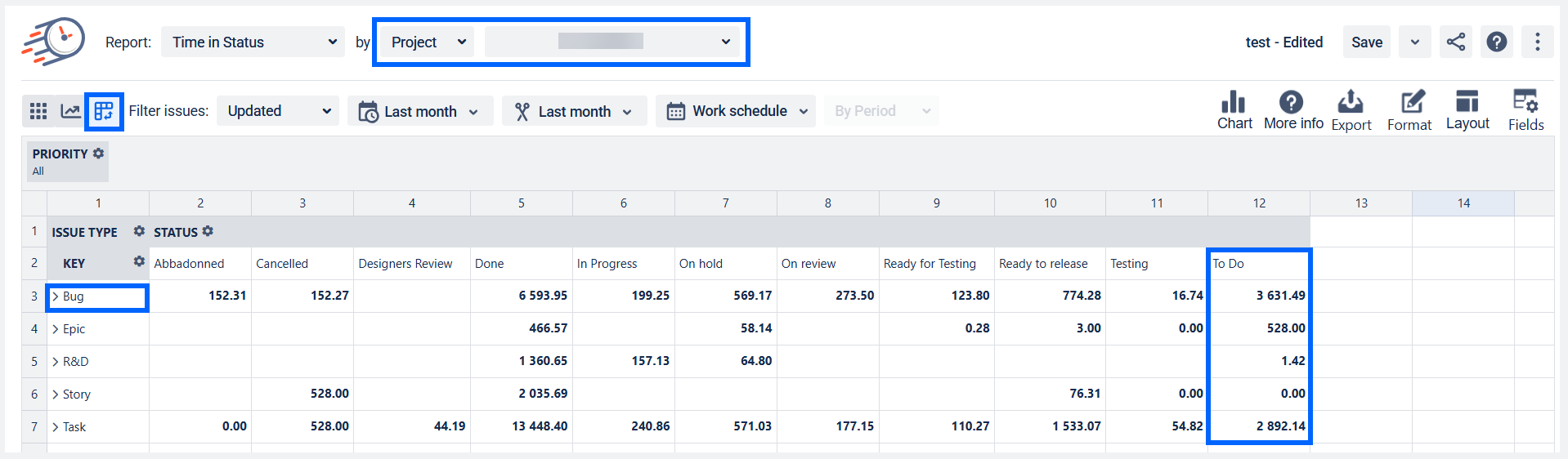Click the Export icon
The image size is (1568, 459).
tap(1351, 110)
